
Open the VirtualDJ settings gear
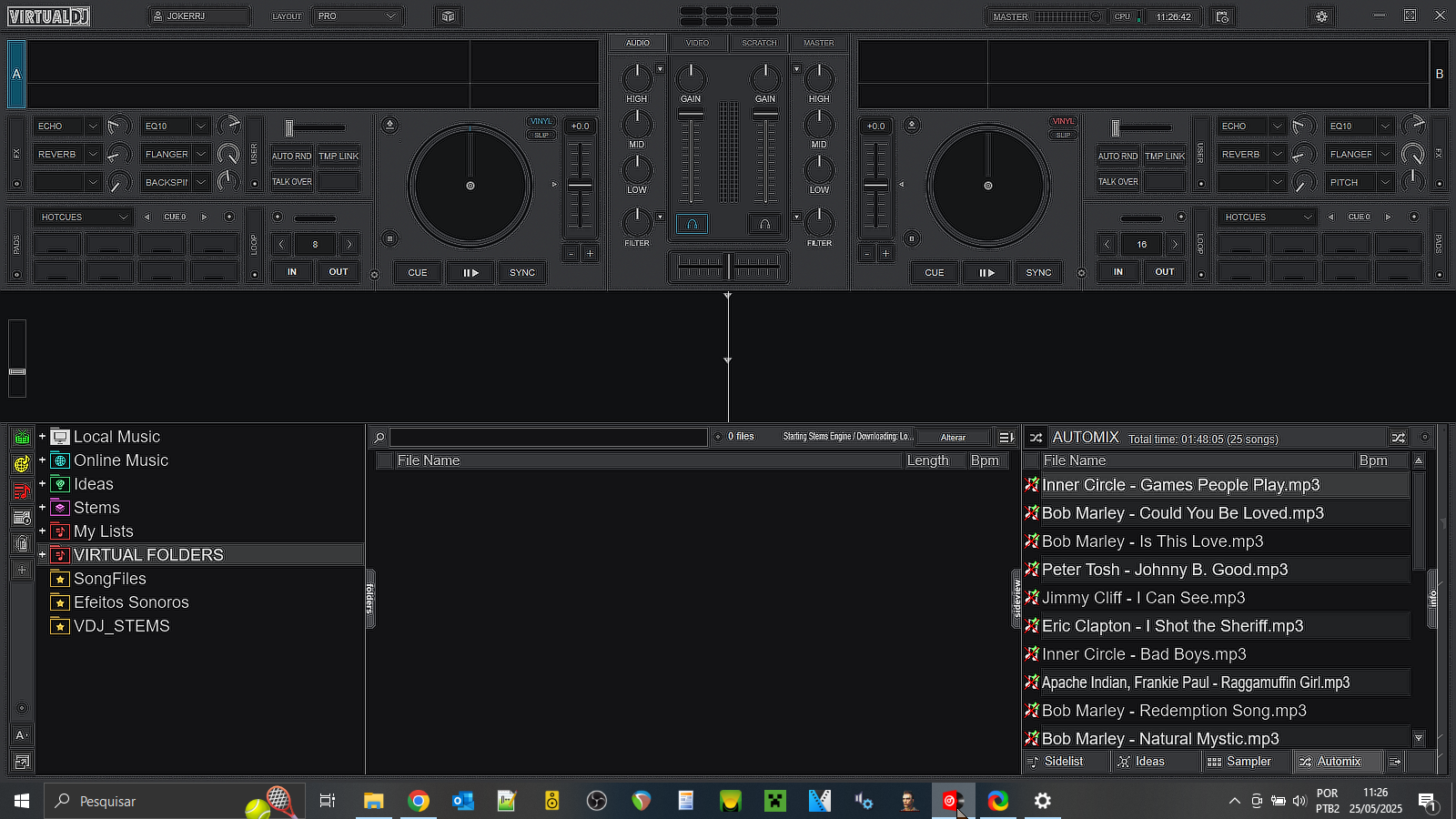tap(1321, 16)
